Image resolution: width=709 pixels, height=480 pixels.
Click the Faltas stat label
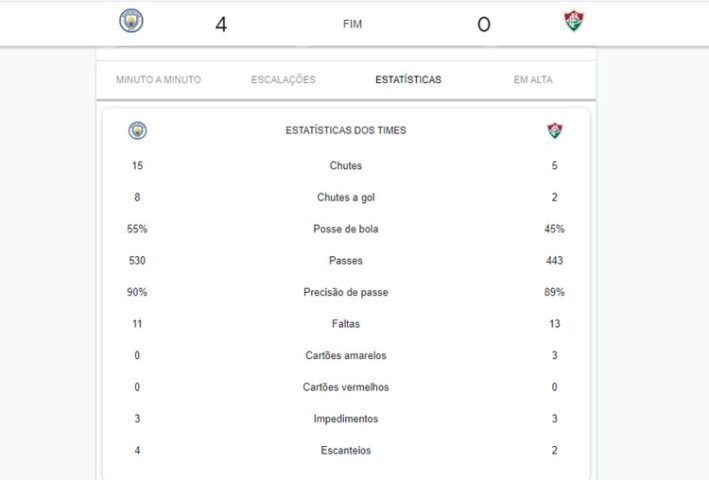click(346, 324)
